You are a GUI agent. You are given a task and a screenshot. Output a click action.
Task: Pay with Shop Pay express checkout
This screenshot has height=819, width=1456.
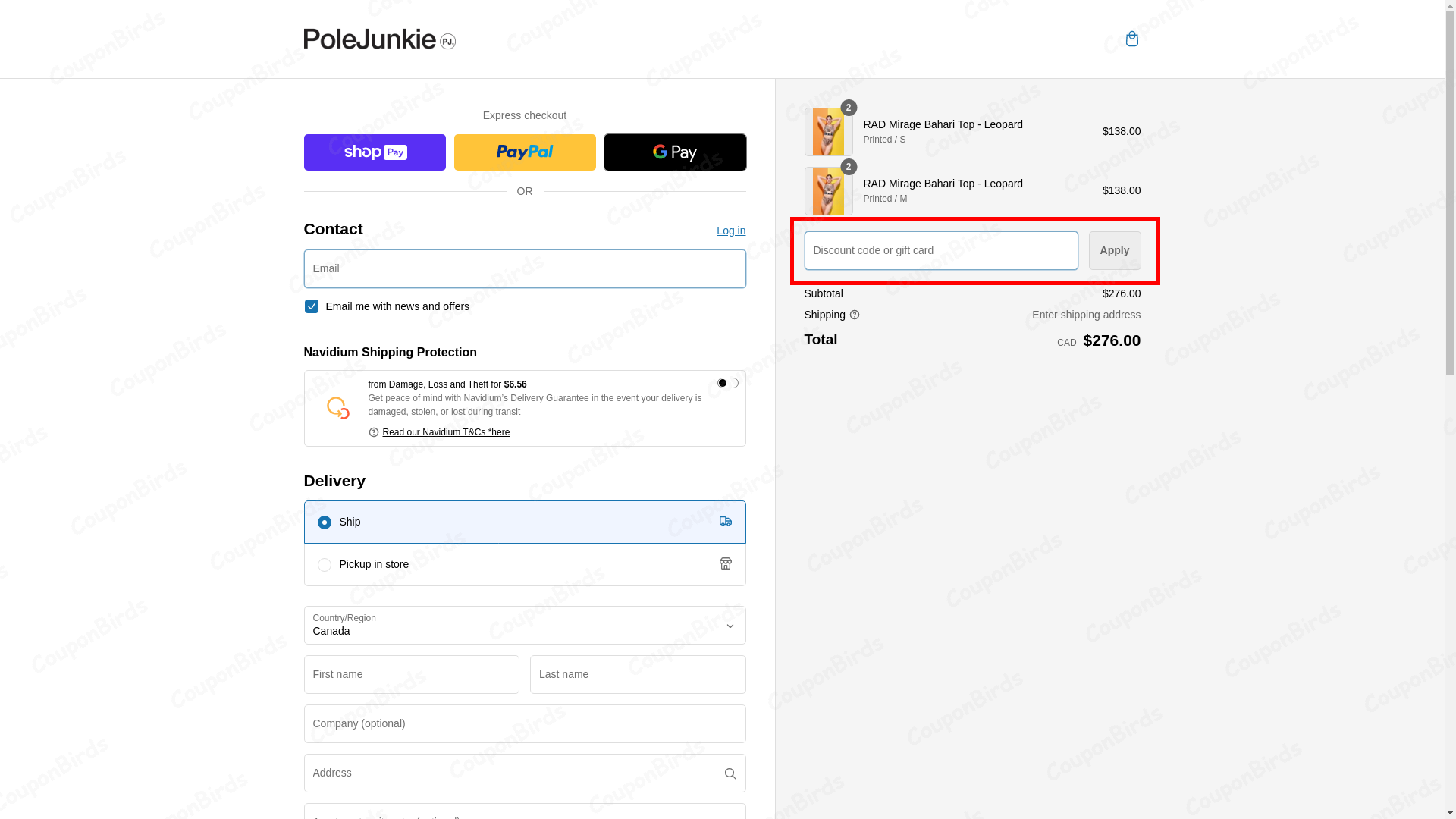point(375,152)
